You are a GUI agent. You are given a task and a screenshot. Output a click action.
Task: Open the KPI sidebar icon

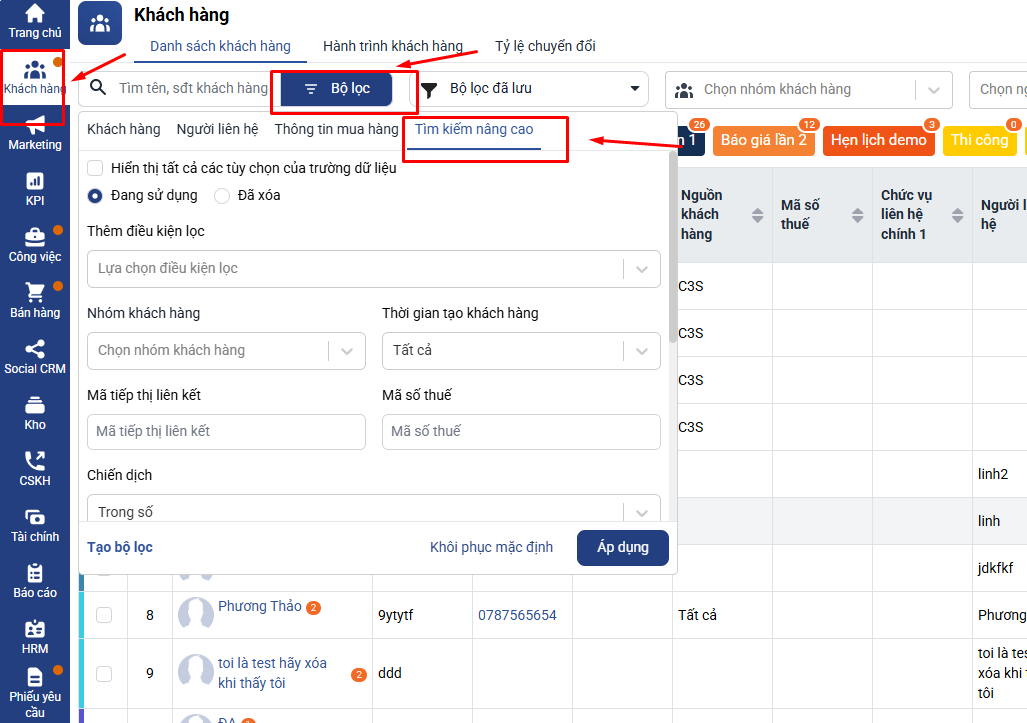point(35,188)
